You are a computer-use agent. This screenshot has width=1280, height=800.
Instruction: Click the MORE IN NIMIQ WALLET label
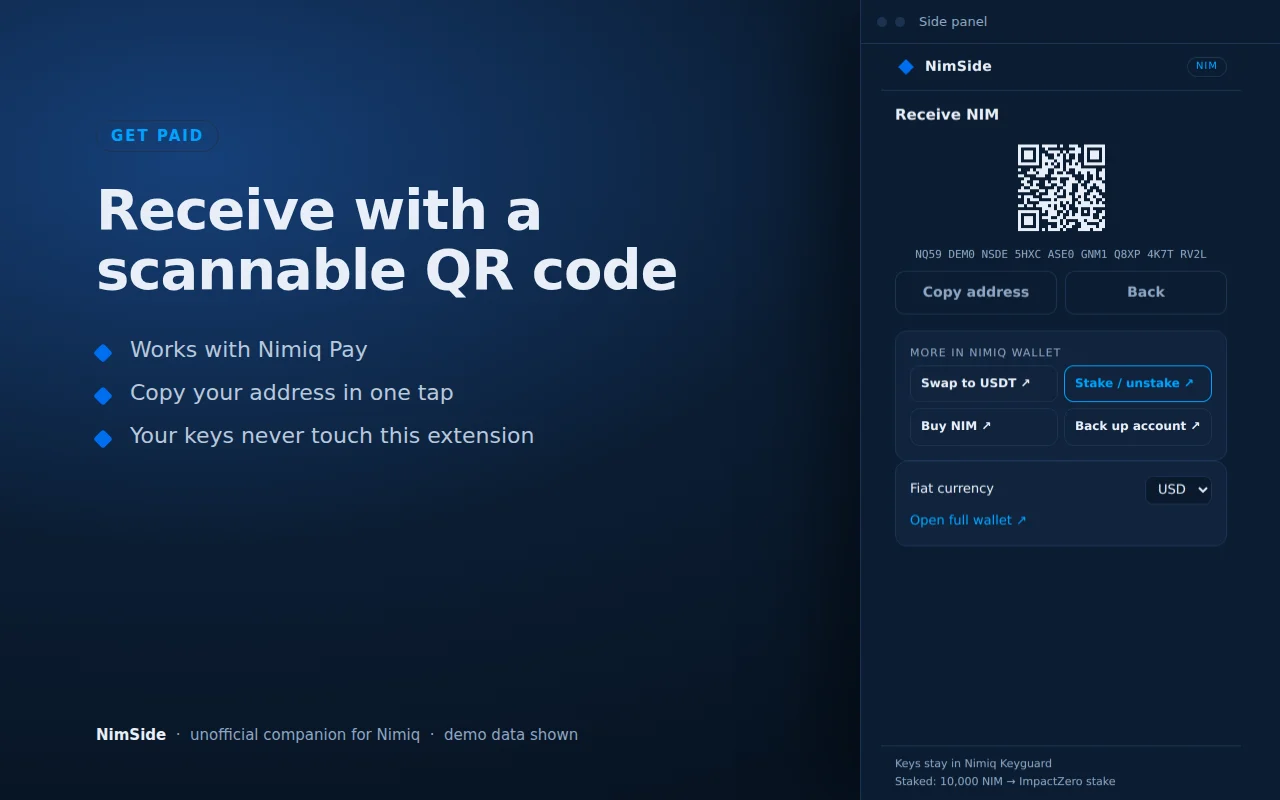985,352
